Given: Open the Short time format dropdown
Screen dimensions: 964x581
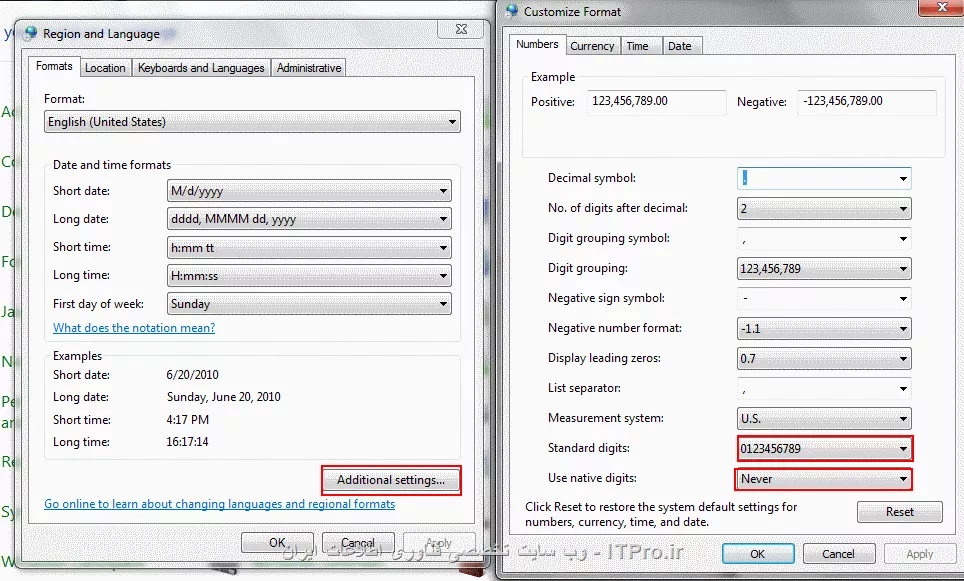Looking at the screenshot, I should point(309,248).
